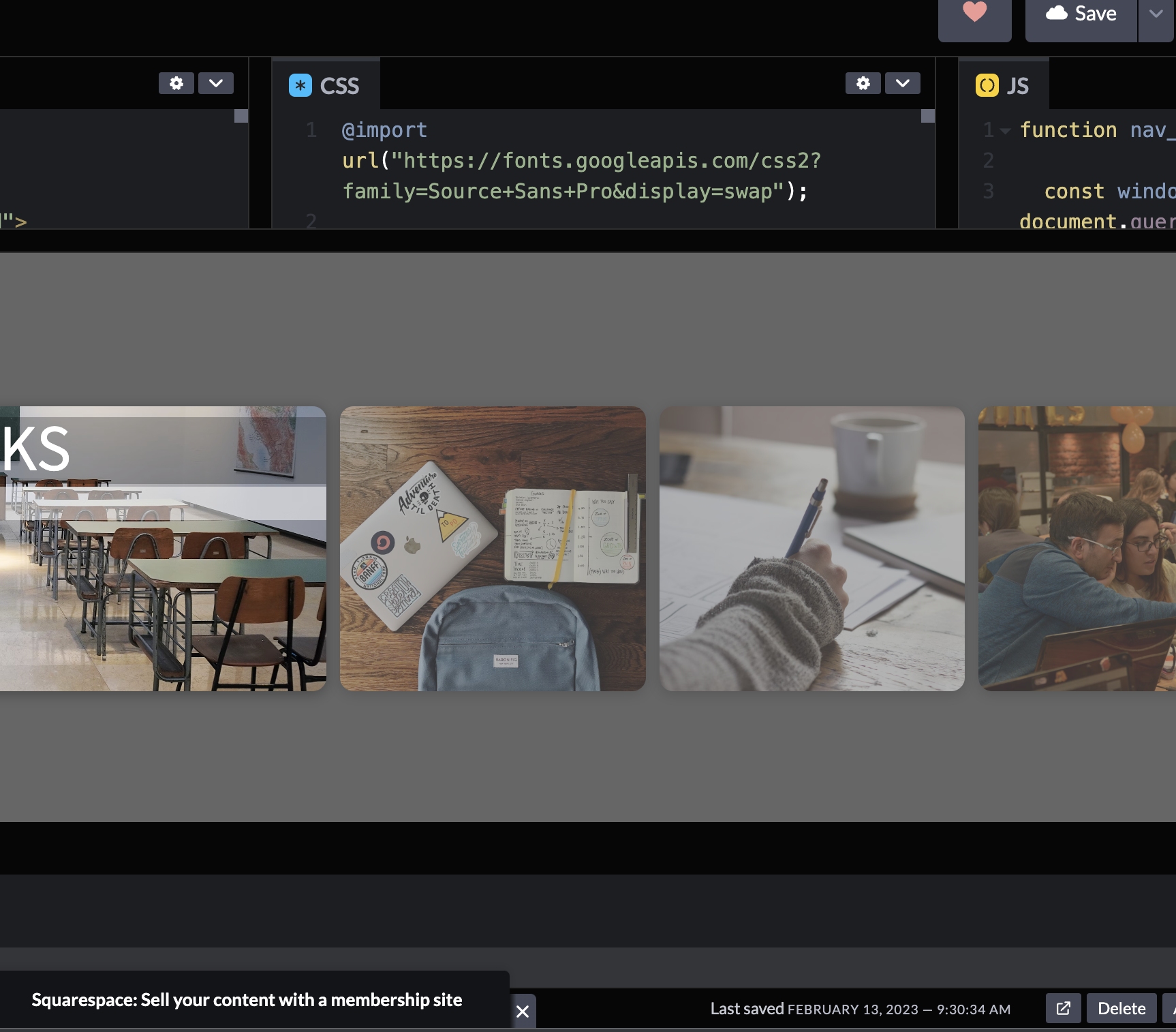Image resolution: width=1176 pixels, height=1032 pixels.
Task: Close the Squarespace ad banner
Action: [523, 1012]
